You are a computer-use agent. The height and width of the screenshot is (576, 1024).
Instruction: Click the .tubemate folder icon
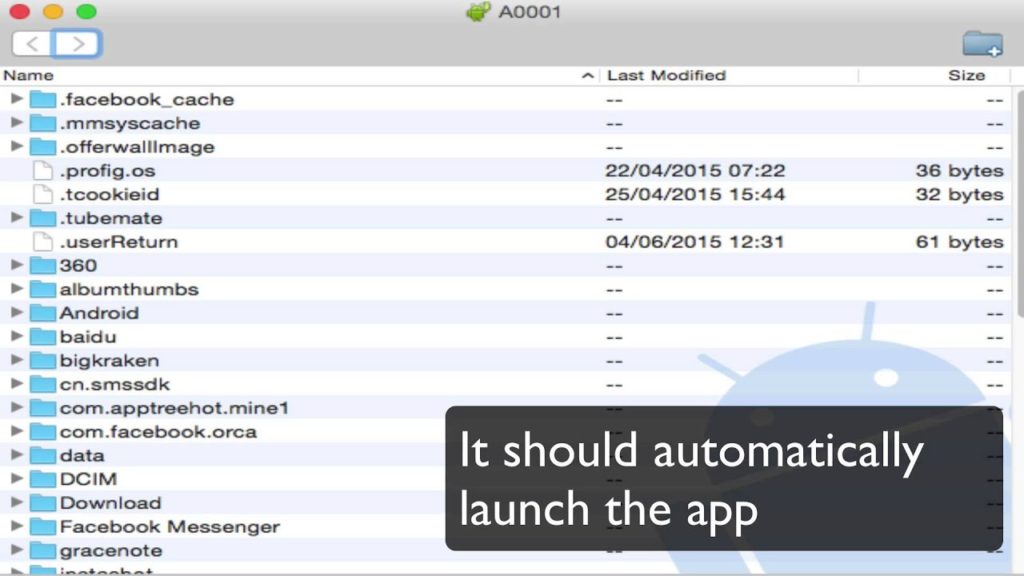coord(42,217)
